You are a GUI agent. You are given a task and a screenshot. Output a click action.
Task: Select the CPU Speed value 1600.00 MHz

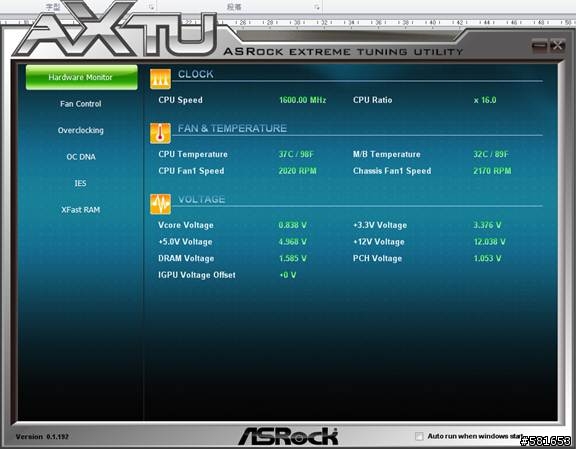click(x=303, y=100)
